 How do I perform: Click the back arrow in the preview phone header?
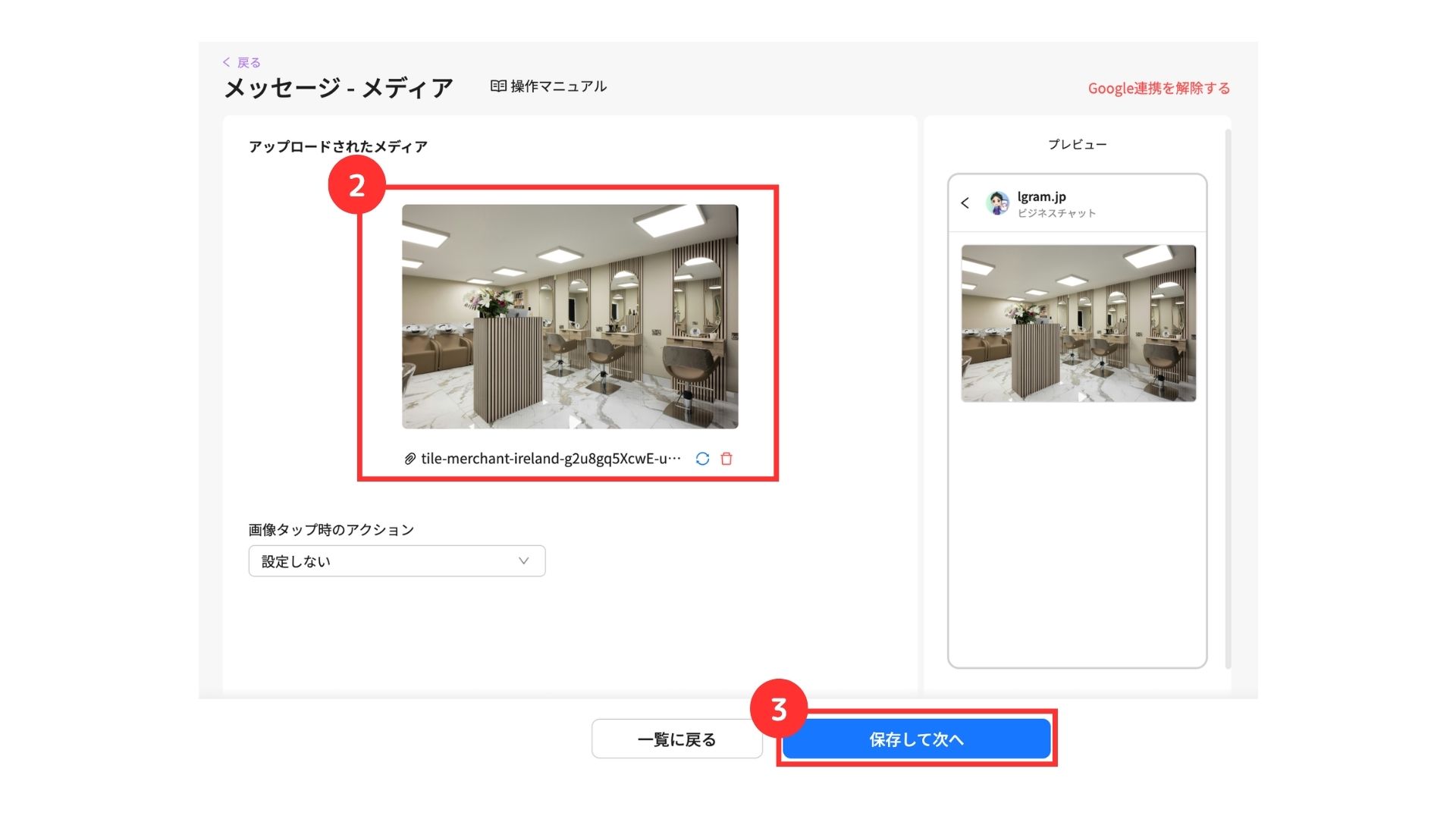965,203
